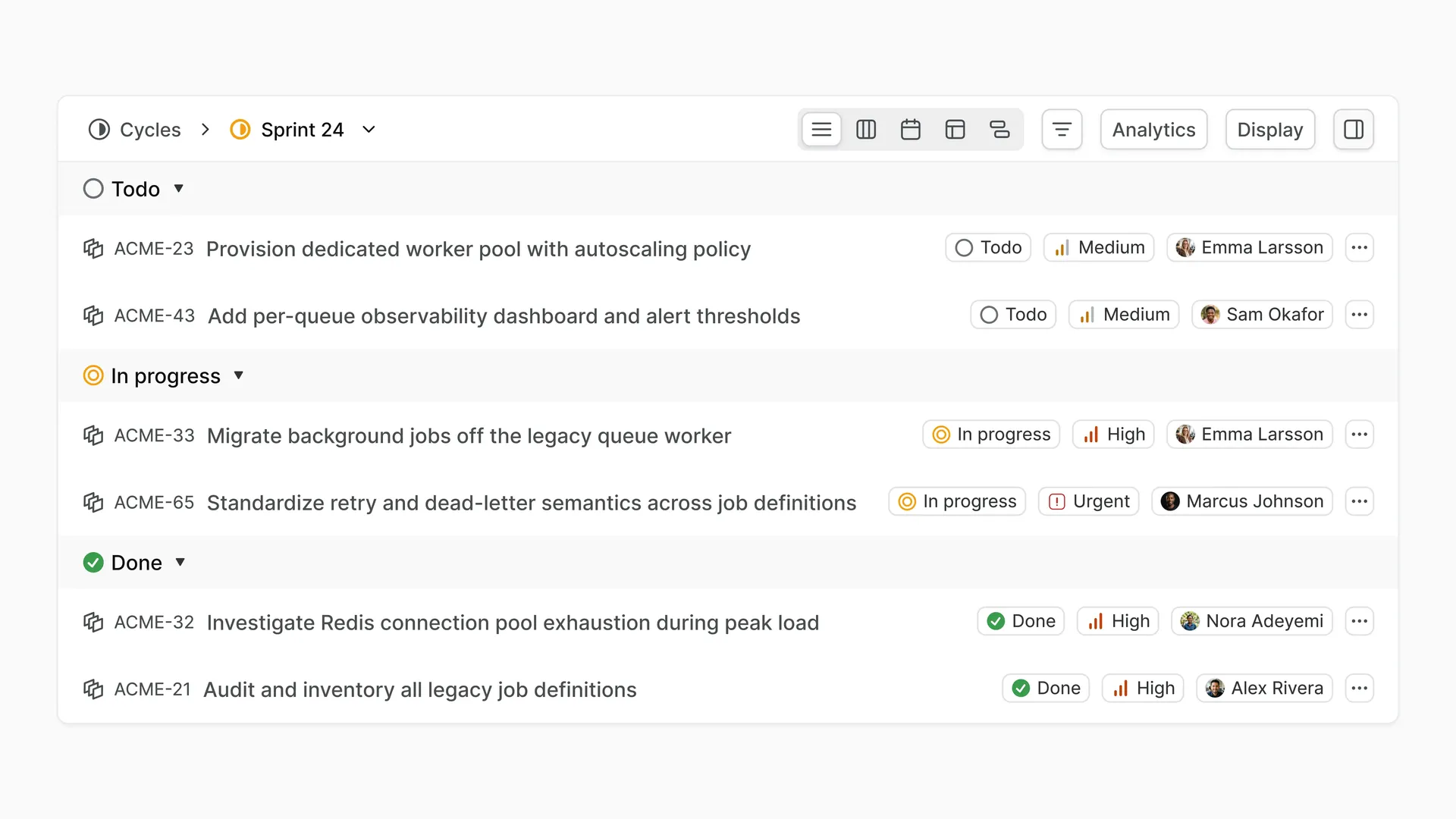
Task: Change assignee Alex Rivera on ACME-21
Action: click(x=1264, y=688)
